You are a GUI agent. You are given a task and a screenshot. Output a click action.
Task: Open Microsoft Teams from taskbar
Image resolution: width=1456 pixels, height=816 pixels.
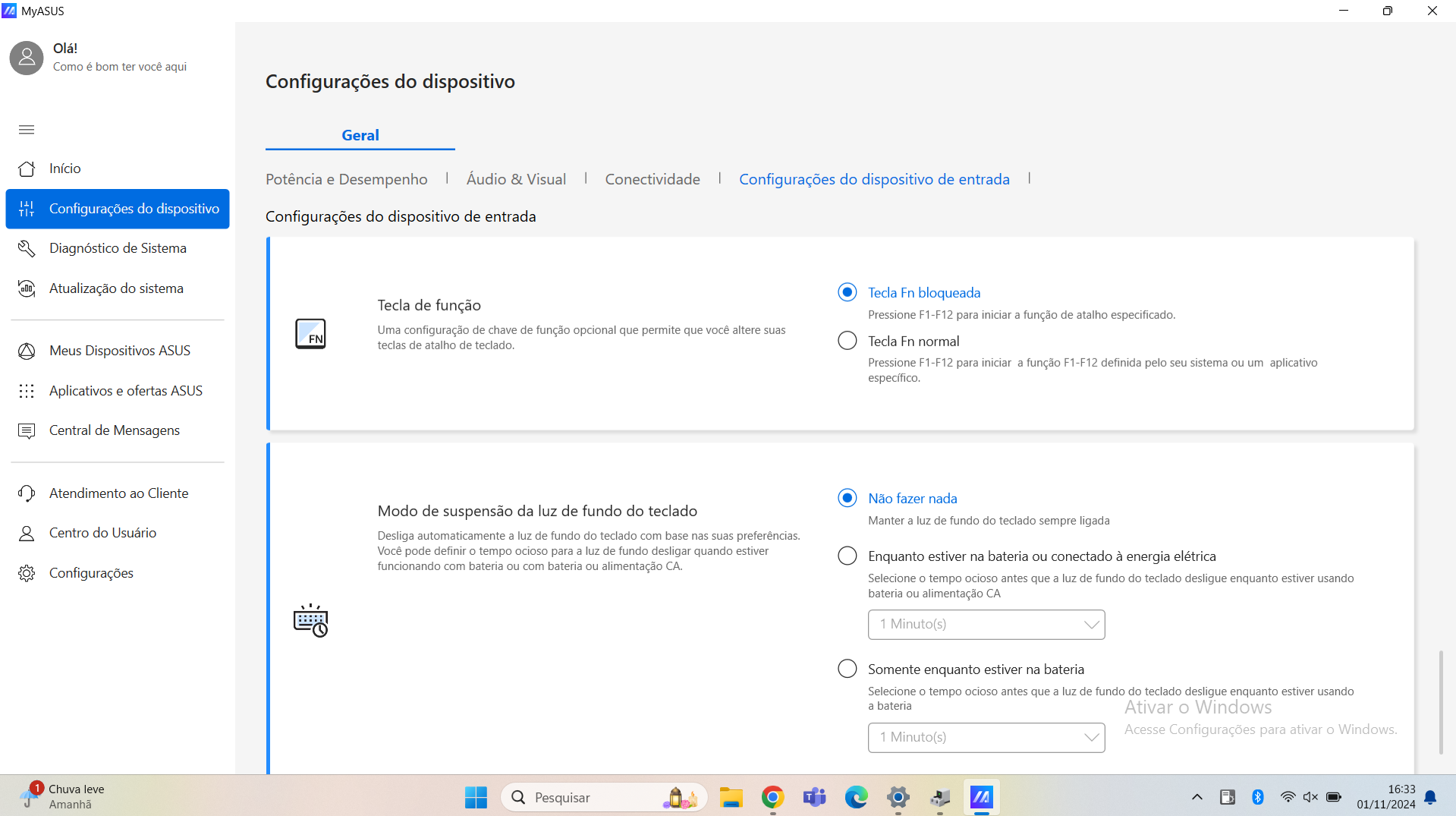pos(815,797)
